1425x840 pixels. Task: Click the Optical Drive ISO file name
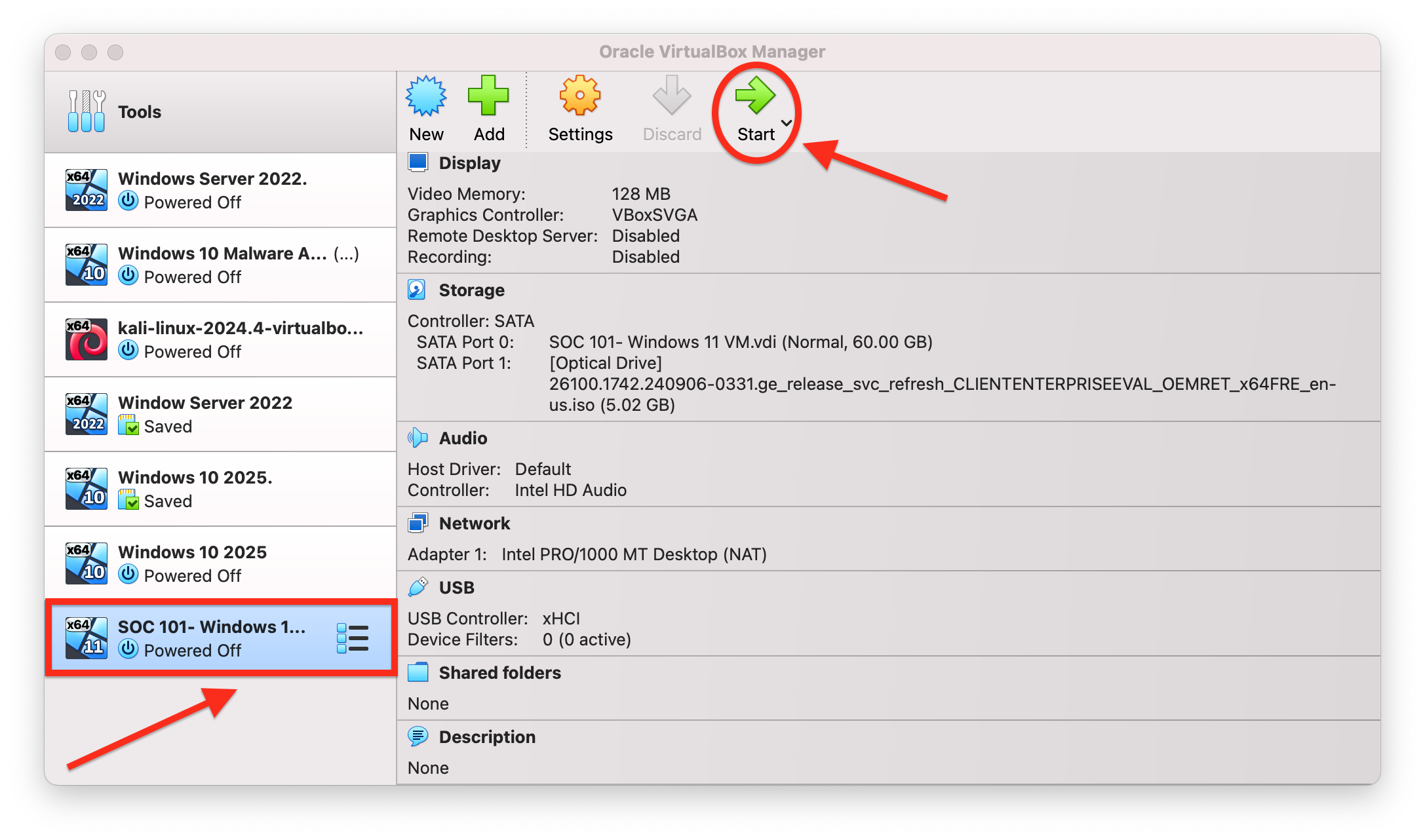click(x=942, y=394)
